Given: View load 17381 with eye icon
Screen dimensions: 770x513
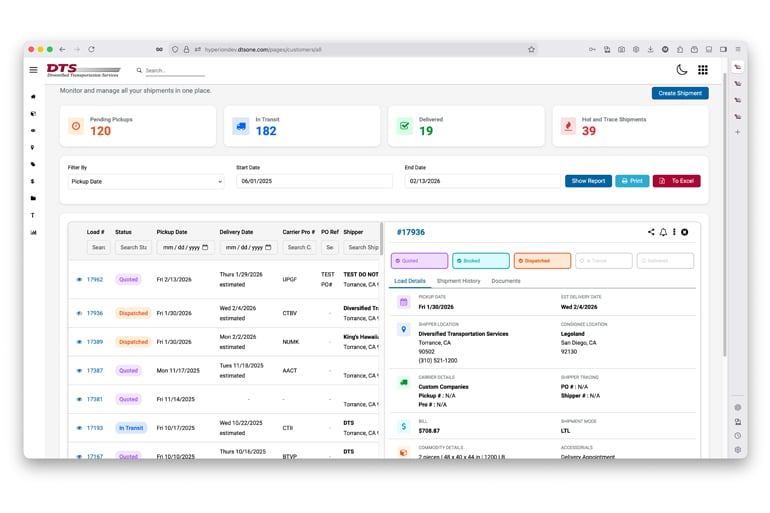Looking at the screenshot, I should 79,399.
